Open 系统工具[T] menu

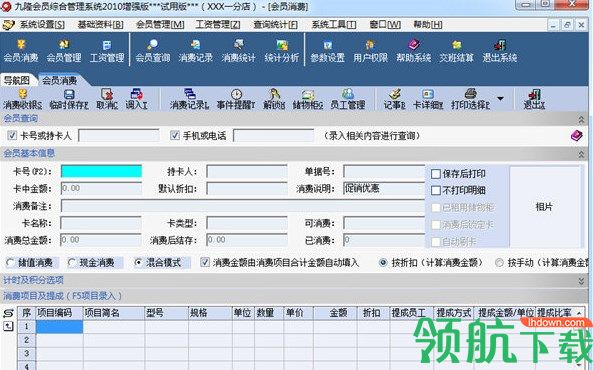click(334, 25)
